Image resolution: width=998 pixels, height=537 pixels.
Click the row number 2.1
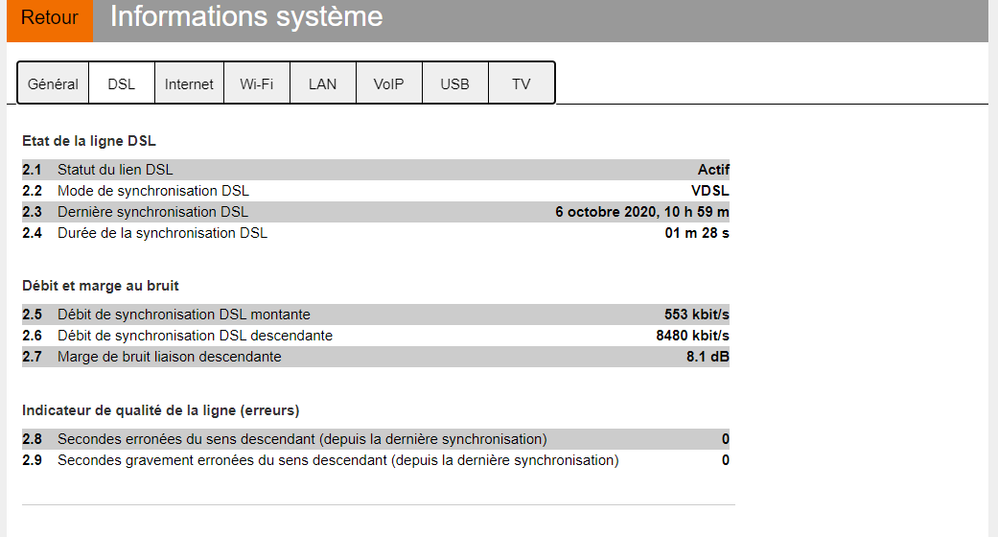(x=32, y=170)
